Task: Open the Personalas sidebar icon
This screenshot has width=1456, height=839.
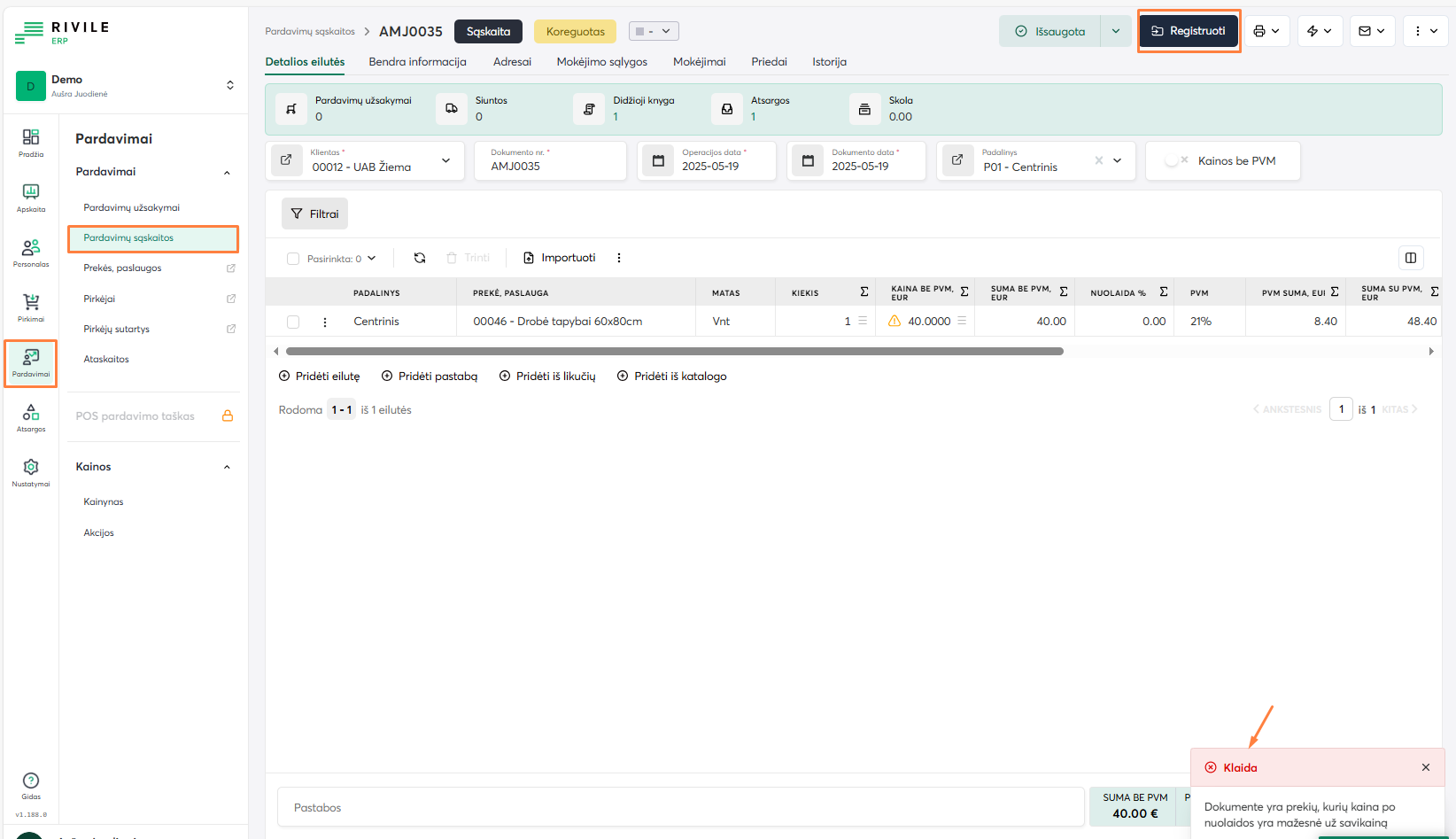Action: tap(31, 252)
